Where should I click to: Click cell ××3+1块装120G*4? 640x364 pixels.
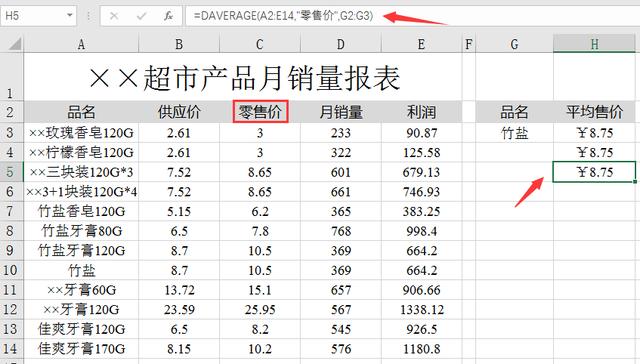(81, 191)
